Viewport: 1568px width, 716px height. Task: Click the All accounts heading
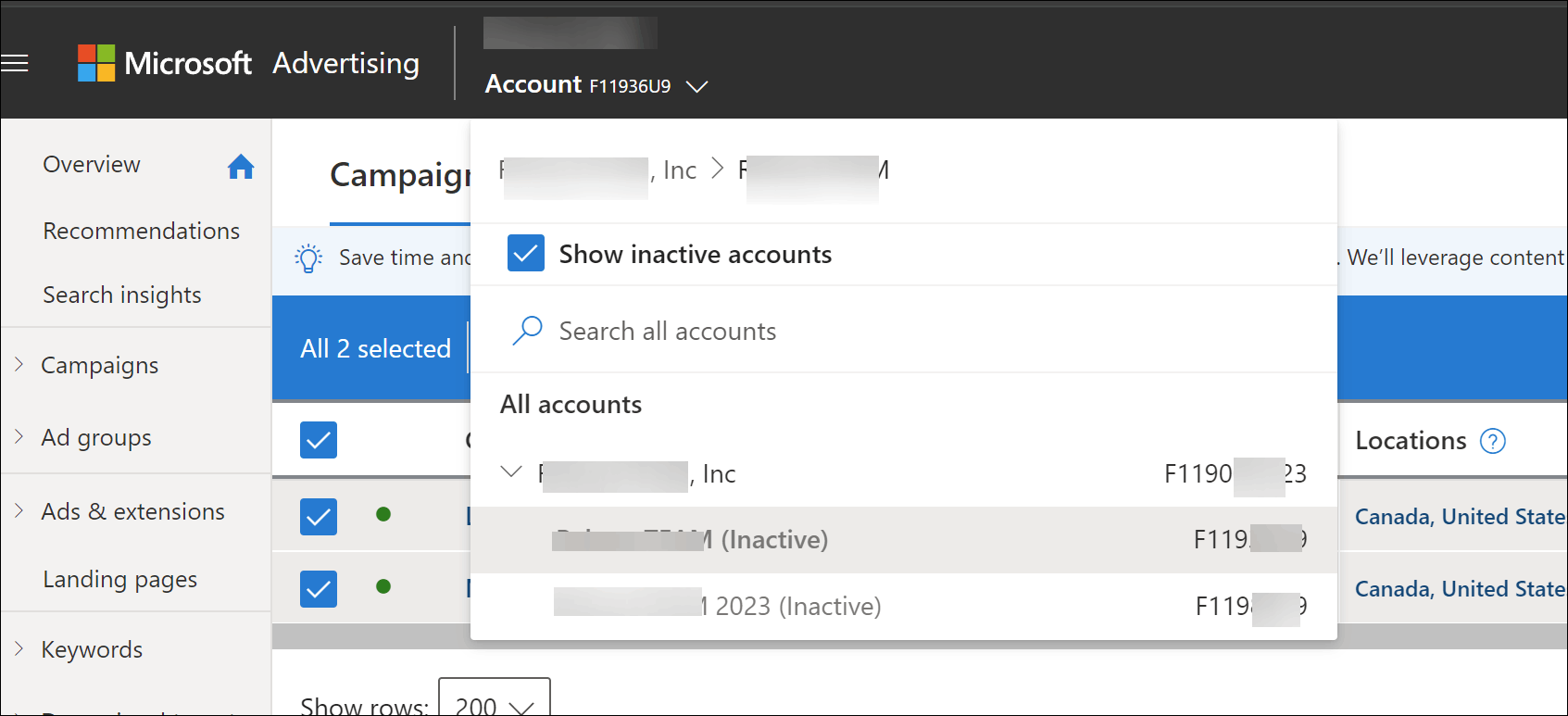(x=571, y=405)
